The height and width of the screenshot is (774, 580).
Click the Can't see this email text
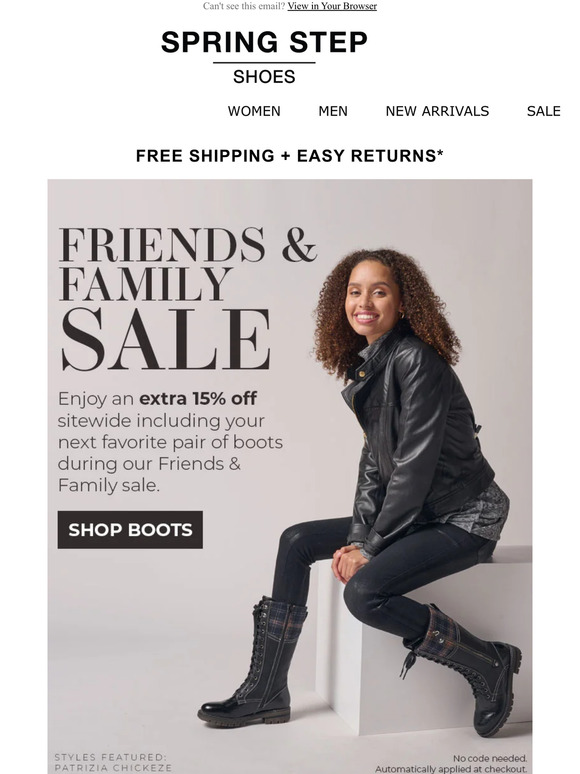click(x=244, y=6)
